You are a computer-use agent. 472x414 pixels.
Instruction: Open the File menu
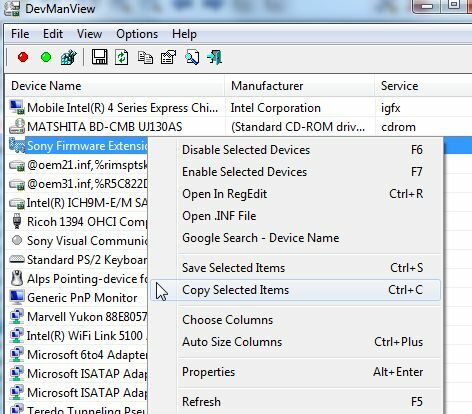[20, 34]
